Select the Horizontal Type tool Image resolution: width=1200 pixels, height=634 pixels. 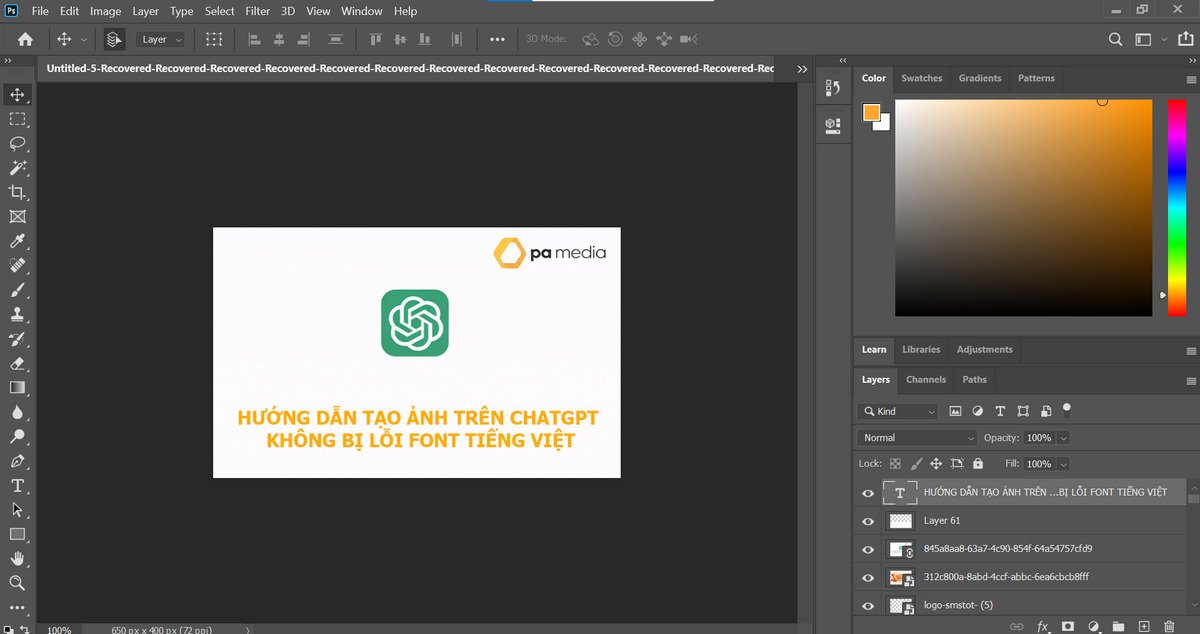click(17, 486)
